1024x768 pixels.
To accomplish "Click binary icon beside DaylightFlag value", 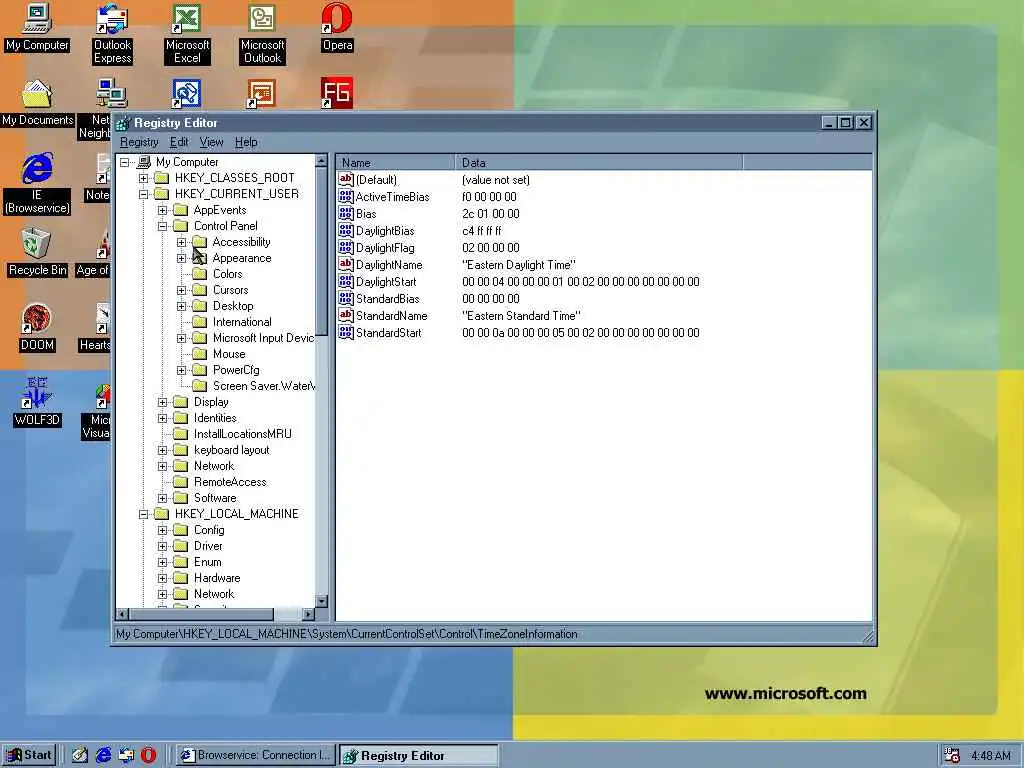I will point(346,248).
